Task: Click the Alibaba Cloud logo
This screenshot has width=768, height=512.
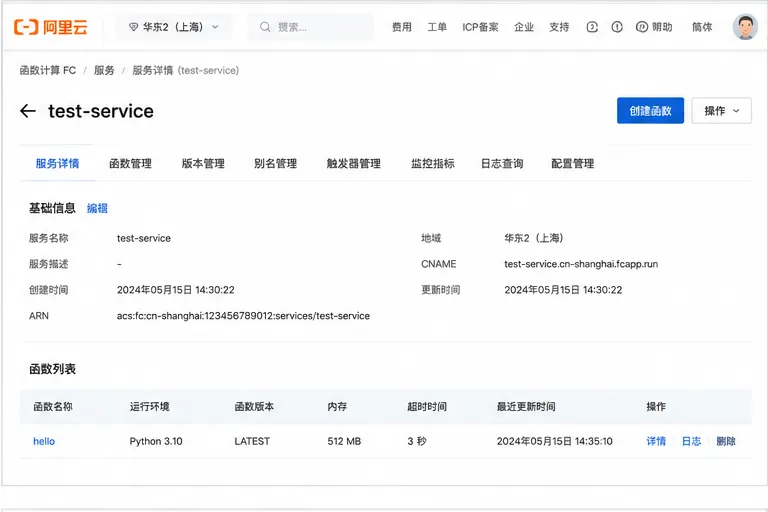Action: pos(50,27)
